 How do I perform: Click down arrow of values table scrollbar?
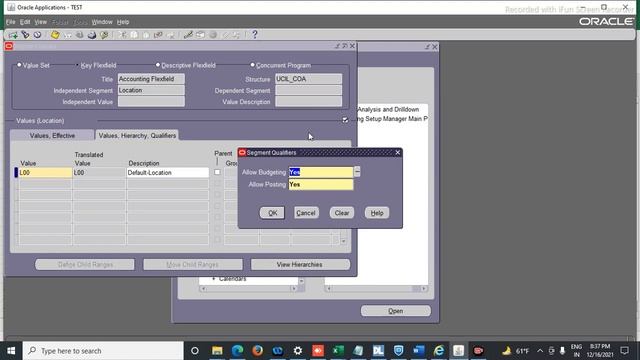point(344,241)
